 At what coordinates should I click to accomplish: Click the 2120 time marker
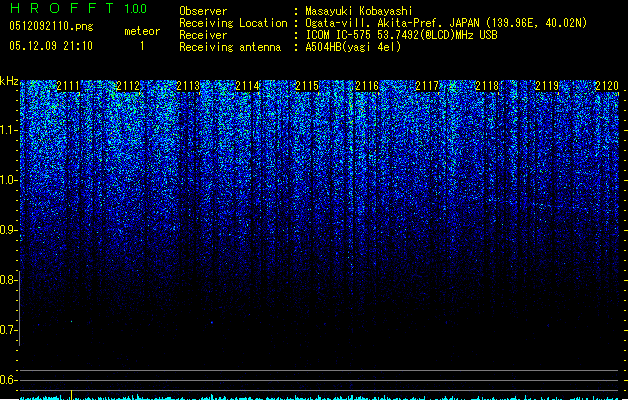pyautogui.click(x=607, y=86)
